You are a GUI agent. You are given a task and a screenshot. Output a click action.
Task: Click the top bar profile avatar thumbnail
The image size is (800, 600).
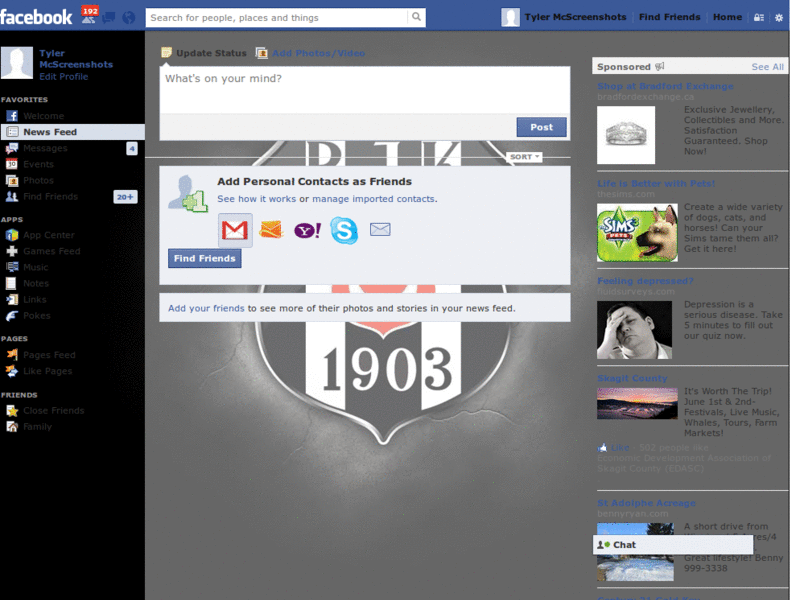pos(510,17)
